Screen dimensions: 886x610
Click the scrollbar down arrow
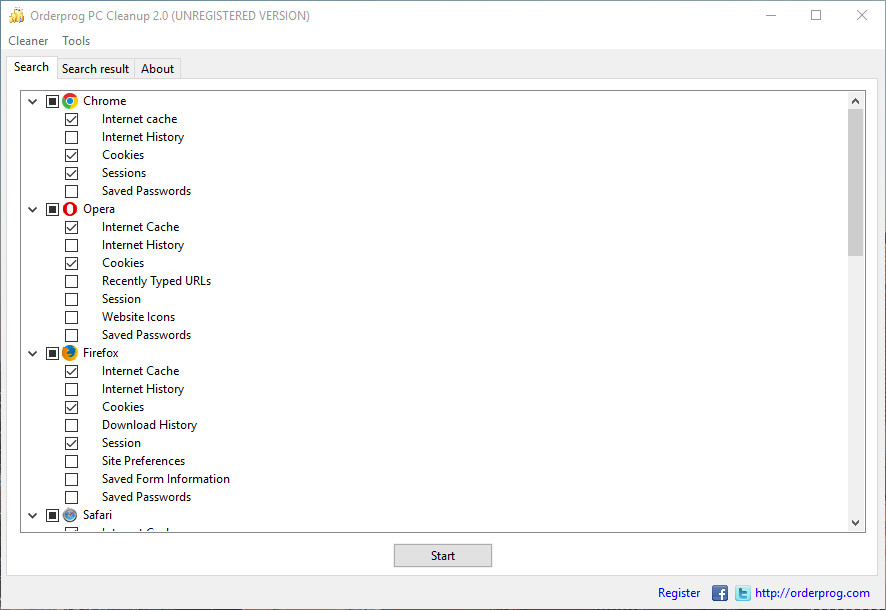tap(855, 523)
